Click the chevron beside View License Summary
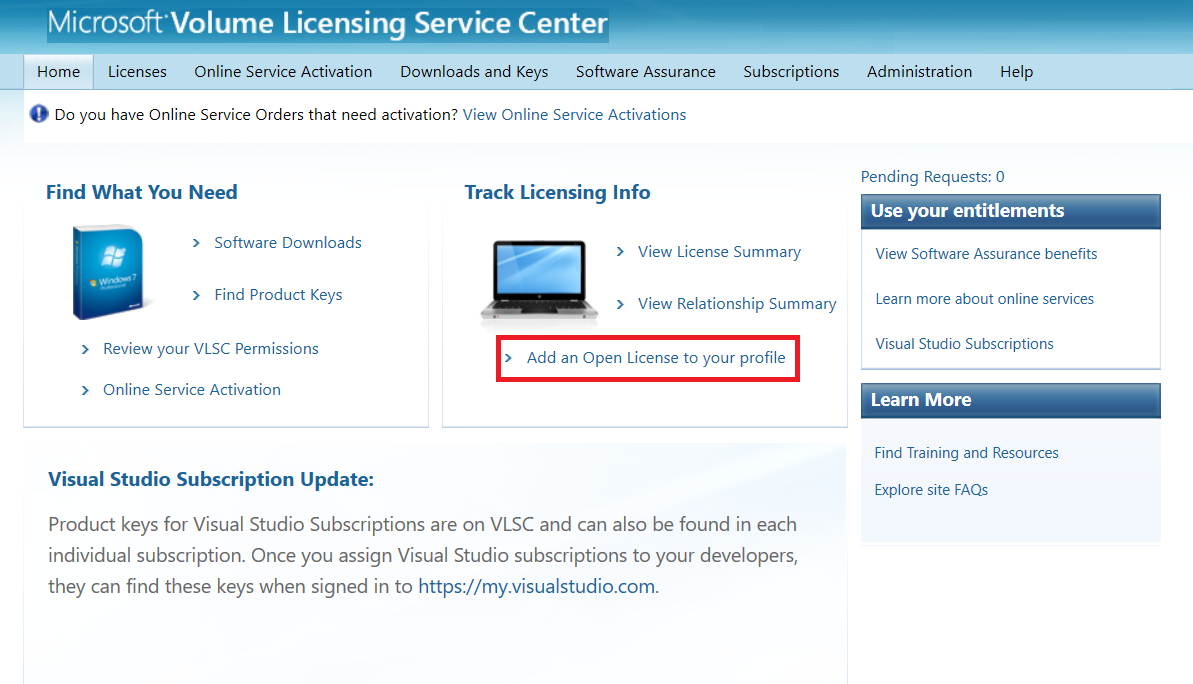The height and width of the screenshot is (684, 1193). click(x=622, y=252)
